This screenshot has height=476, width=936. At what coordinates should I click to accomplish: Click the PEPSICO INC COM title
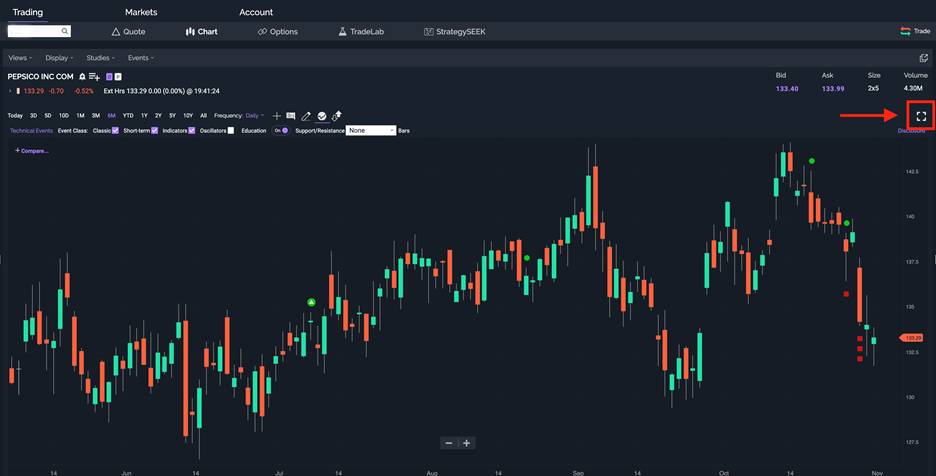click(40, 76)
